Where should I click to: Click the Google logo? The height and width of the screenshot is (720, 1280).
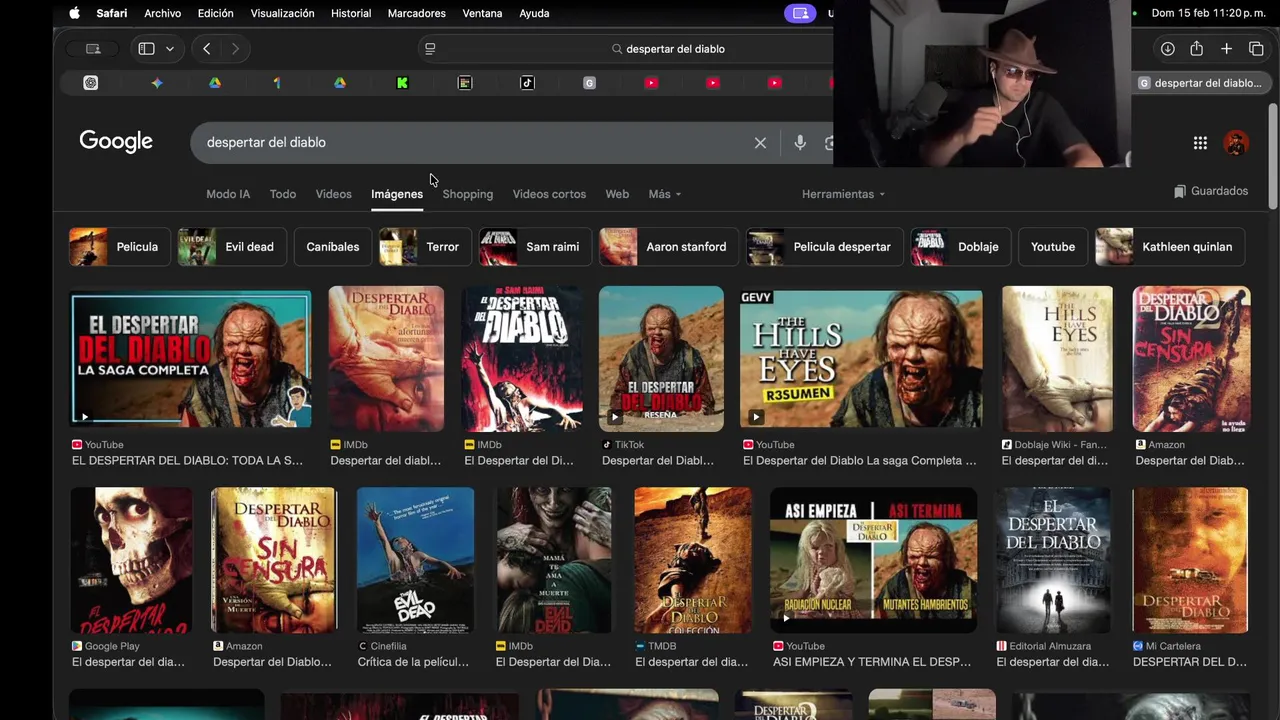pos(116,142)
